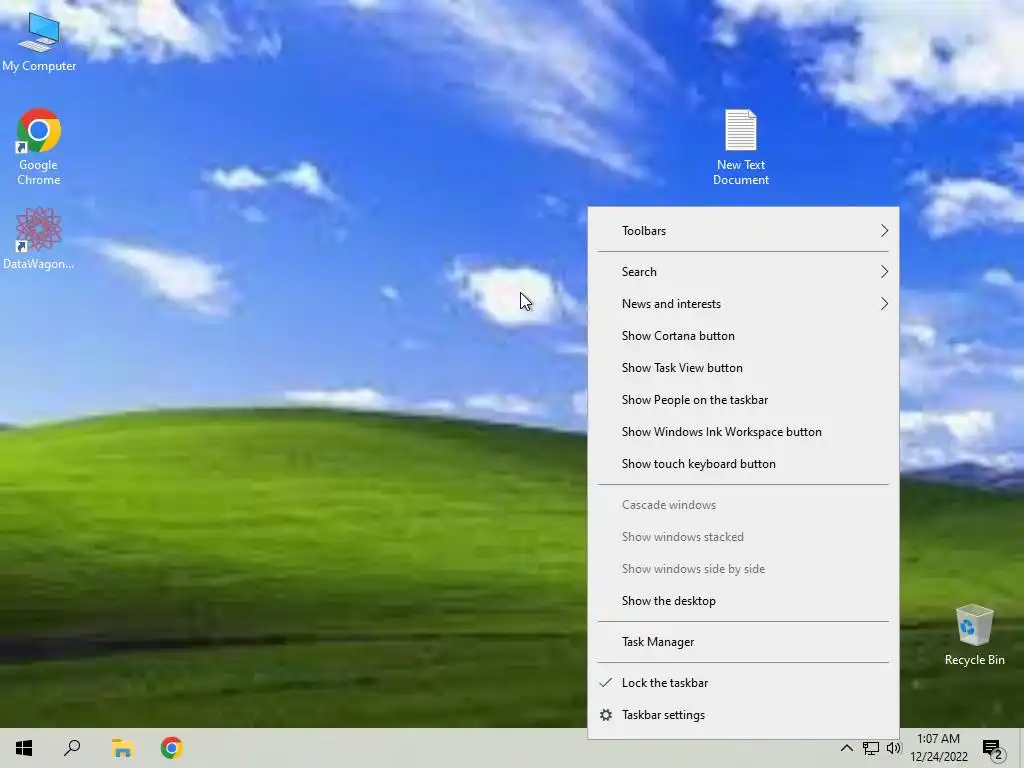Open the network status tray icon
This screenshot has width=1024, height=768.
pos(871,748)
